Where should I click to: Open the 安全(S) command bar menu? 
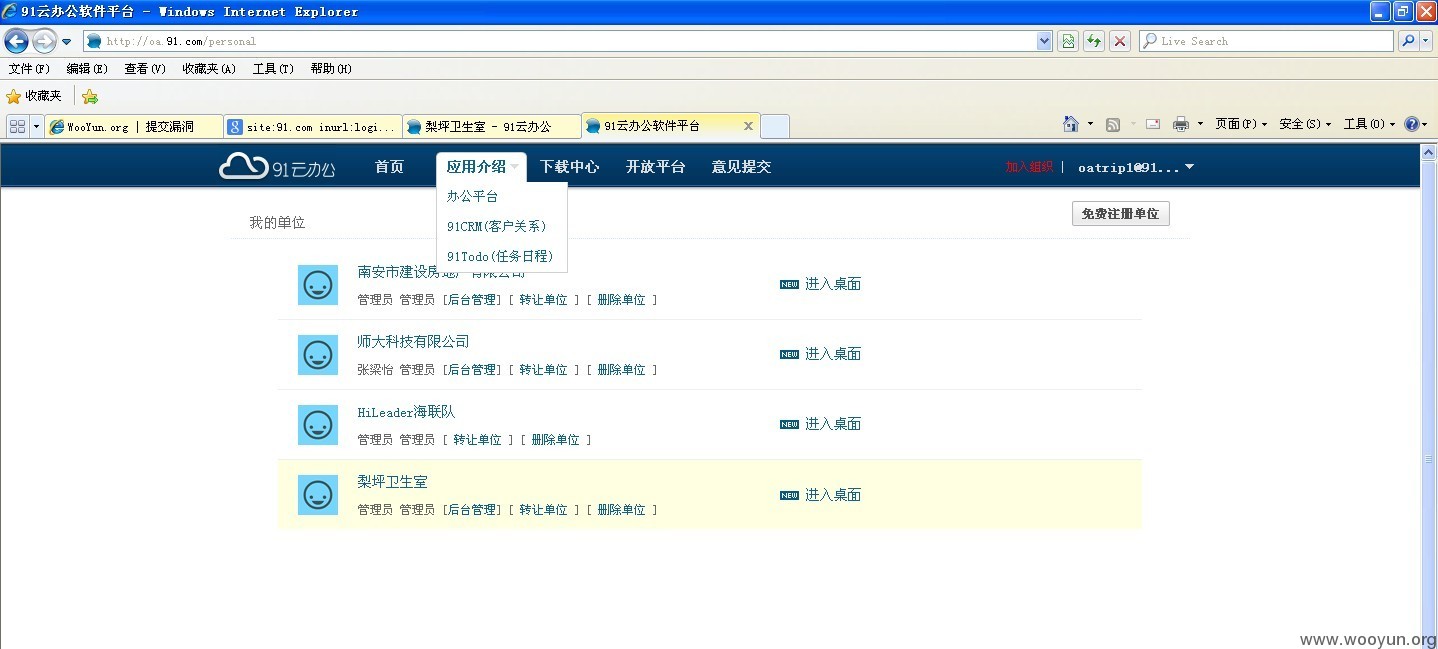point(1305,124)
